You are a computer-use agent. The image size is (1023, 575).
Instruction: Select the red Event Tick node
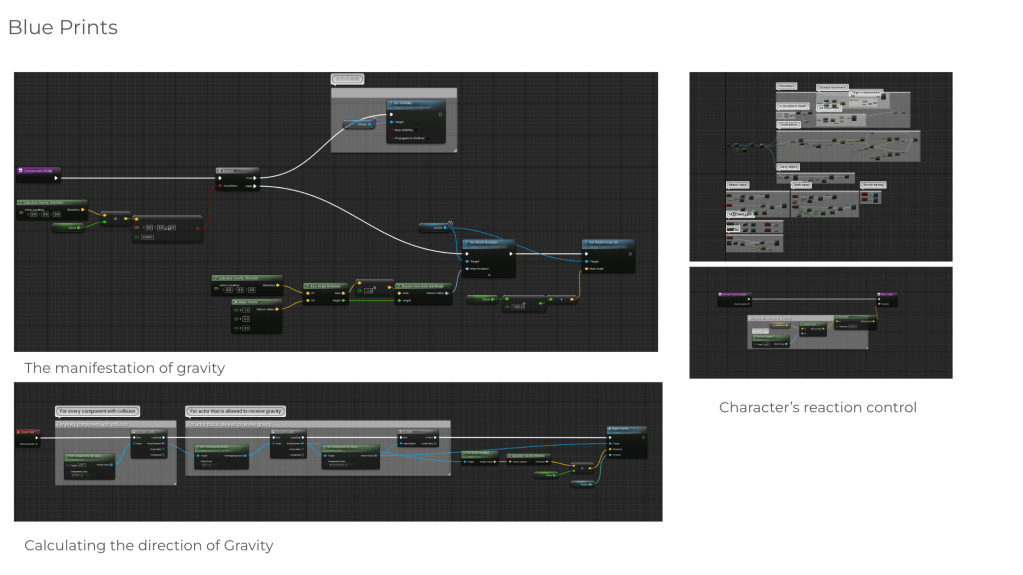(27, 431)
